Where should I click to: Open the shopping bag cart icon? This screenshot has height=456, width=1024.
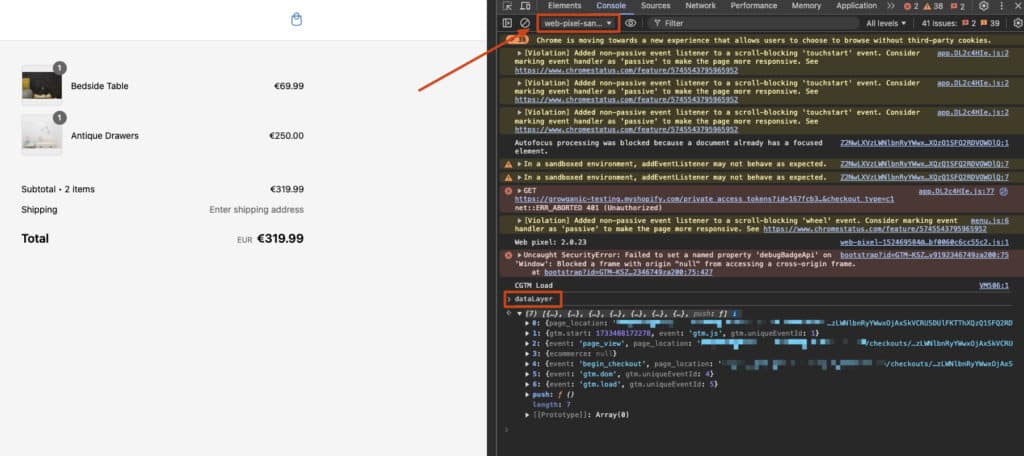pos(296,20)
